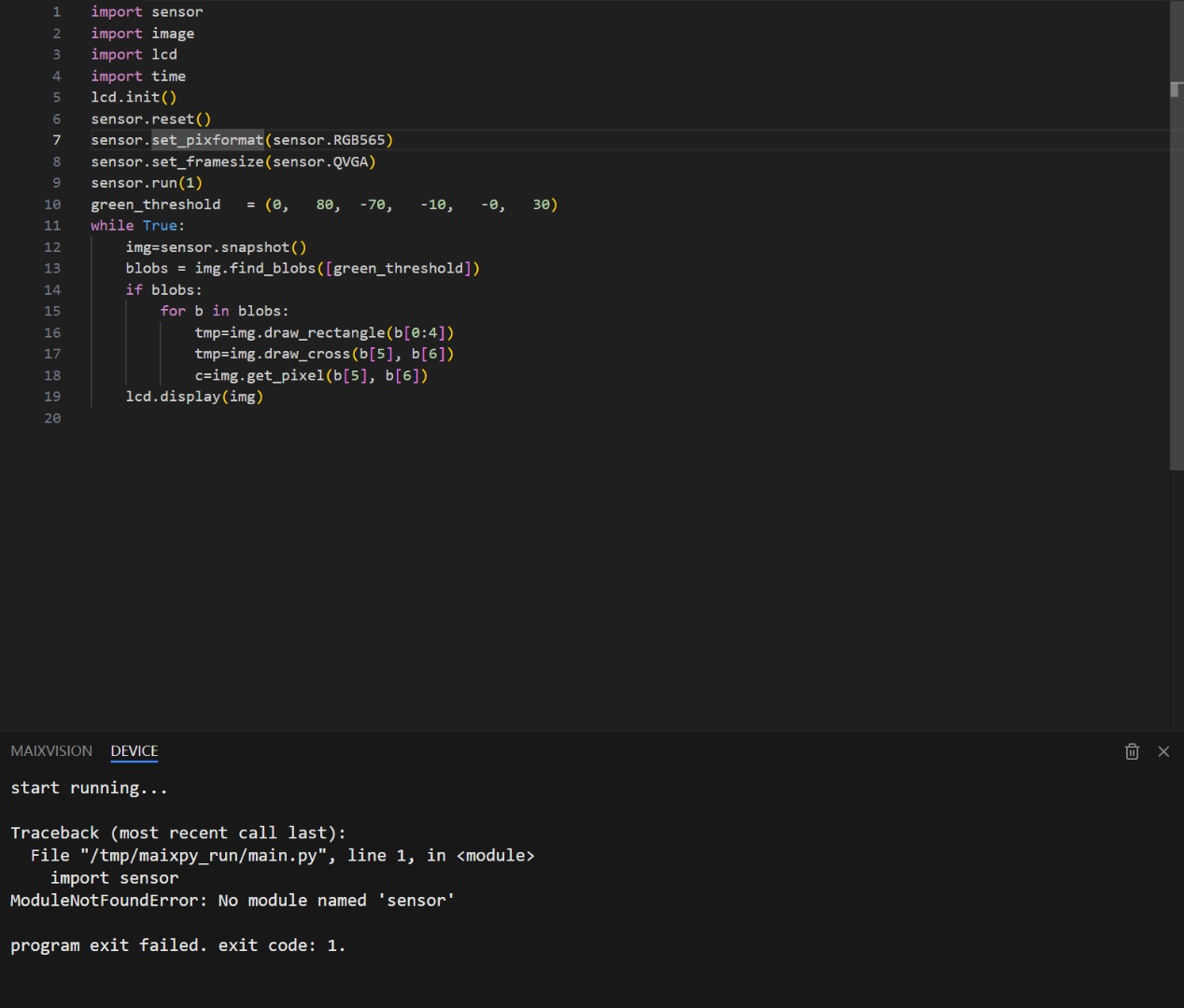This screenshot has height=1008, width=1184.
Task: Click line number 7 in the gutter
Action: [56, 140]
